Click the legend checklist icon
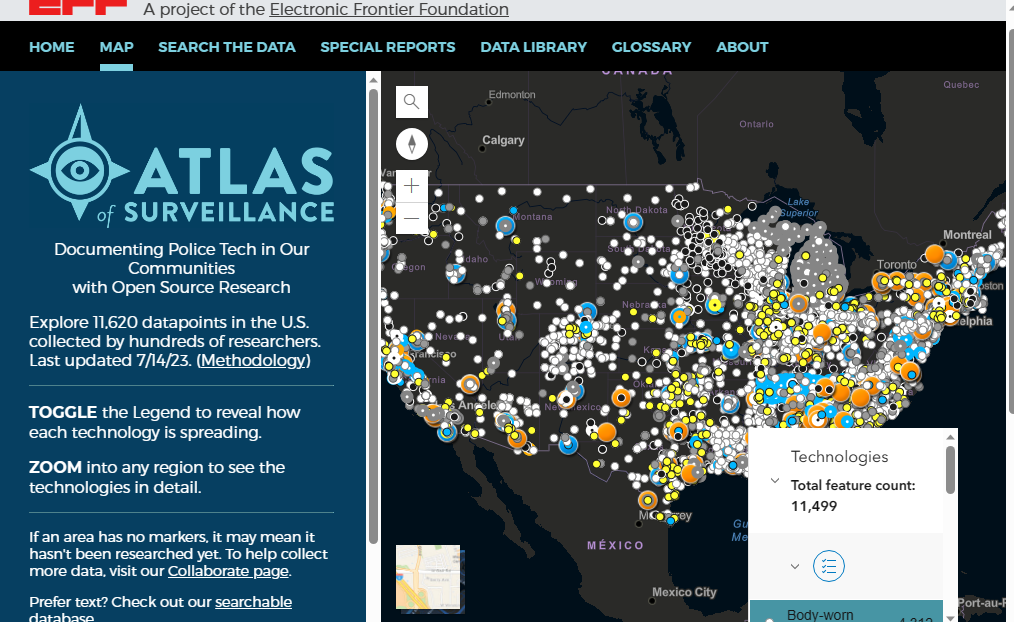1014x622 pixels. tap(829, 566)
